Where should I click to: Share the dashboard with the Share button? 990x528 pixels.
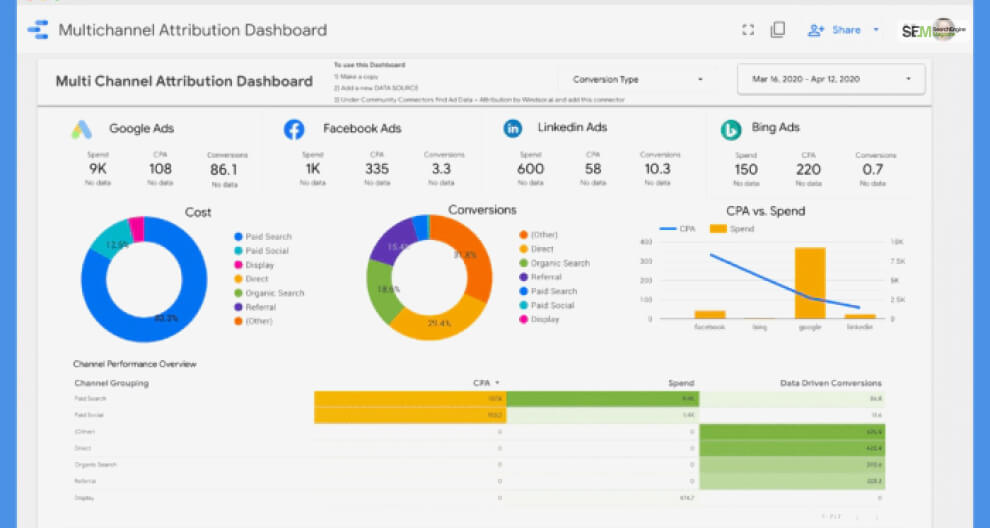tap(835, 30)
